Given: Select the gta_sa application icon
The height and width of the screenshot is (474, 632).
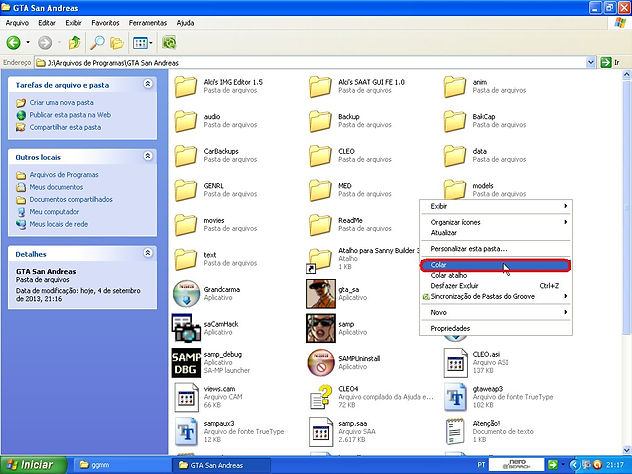Looking at the screenshot, I should pos(321,293).
